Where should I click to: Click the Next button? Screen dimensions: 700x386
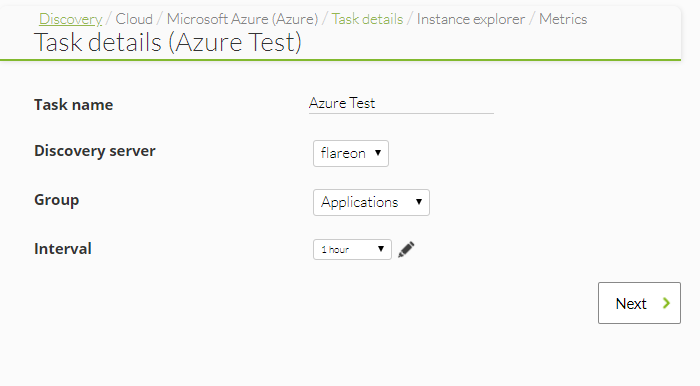click(639, 303)
